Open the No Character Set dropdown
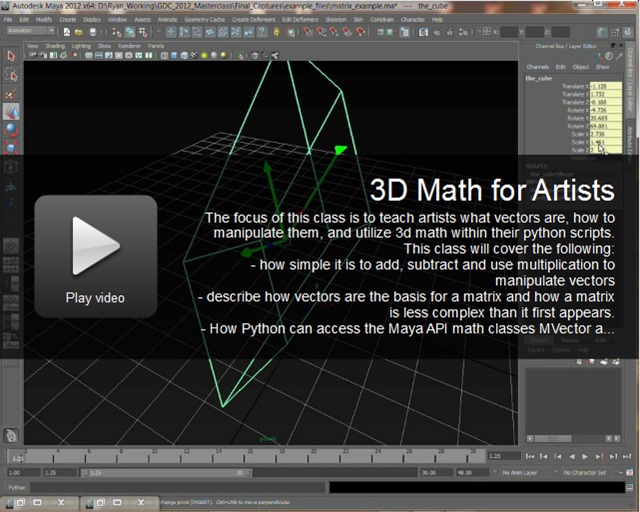Screen dimensions: 640x512 (x=598, y=471)
